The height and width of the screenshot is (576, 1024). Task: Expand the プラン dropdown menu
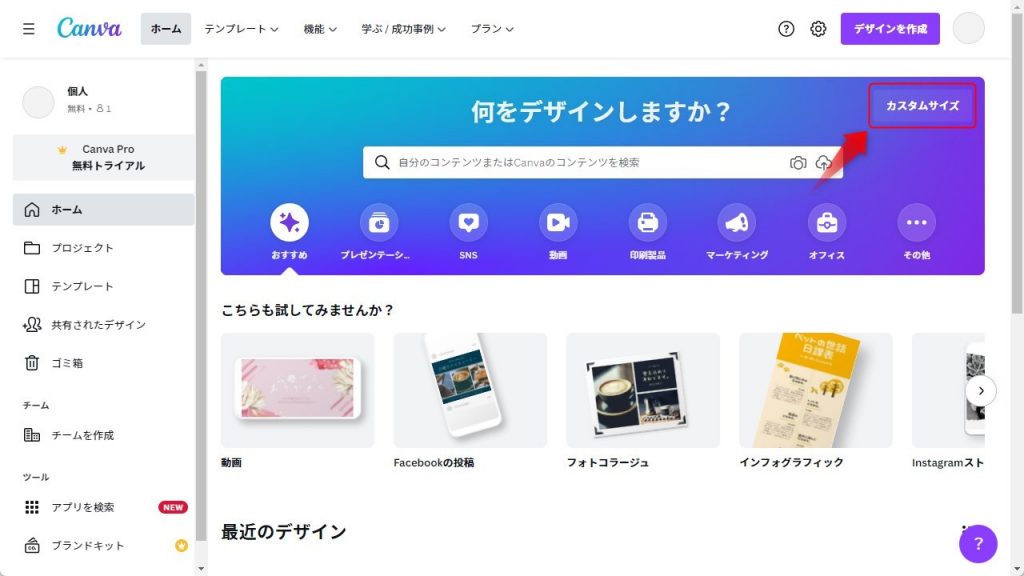coord(492,29)
